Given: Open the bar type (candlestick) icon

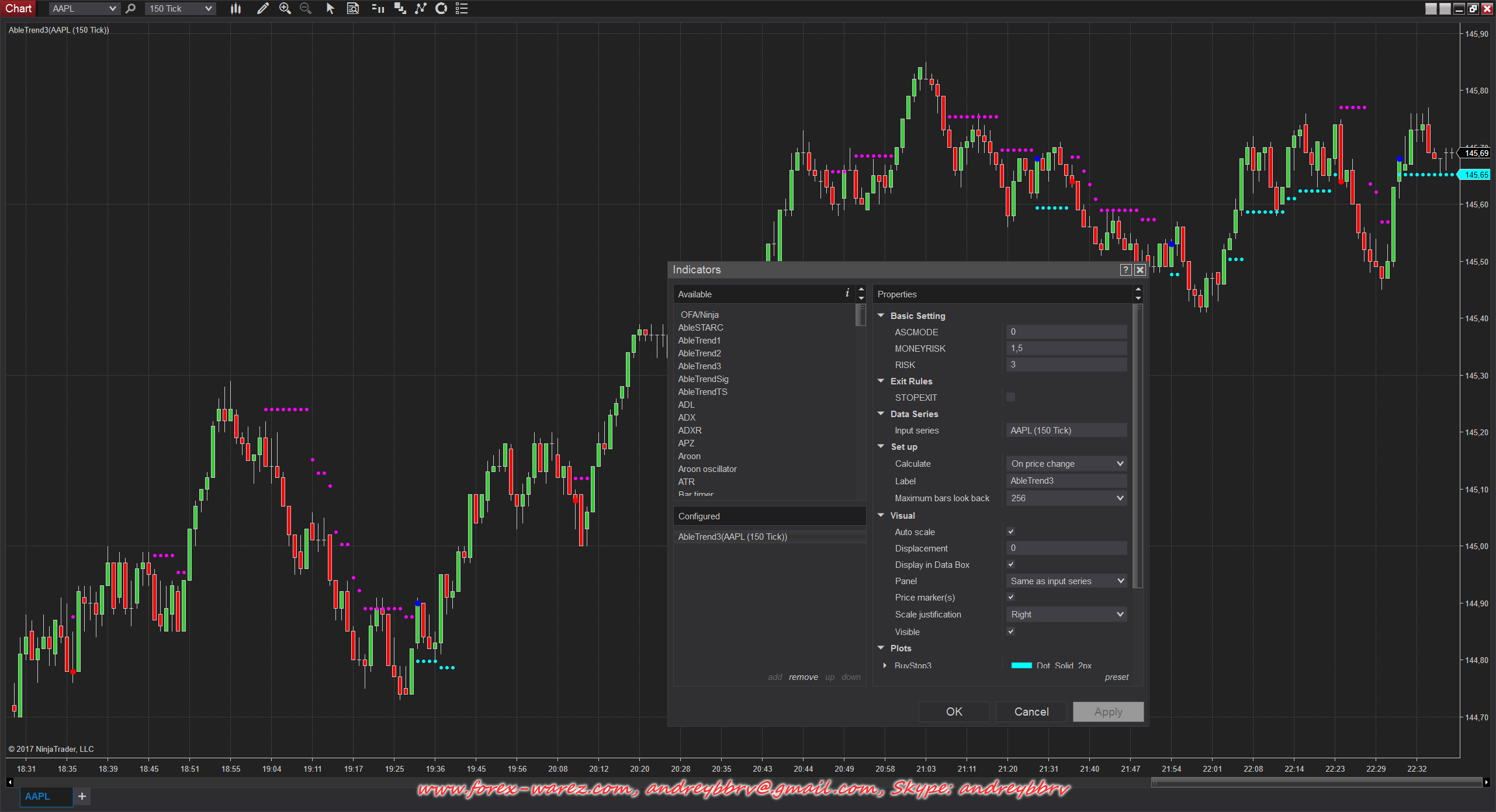Looking at the screenshot, I should 236,8.
